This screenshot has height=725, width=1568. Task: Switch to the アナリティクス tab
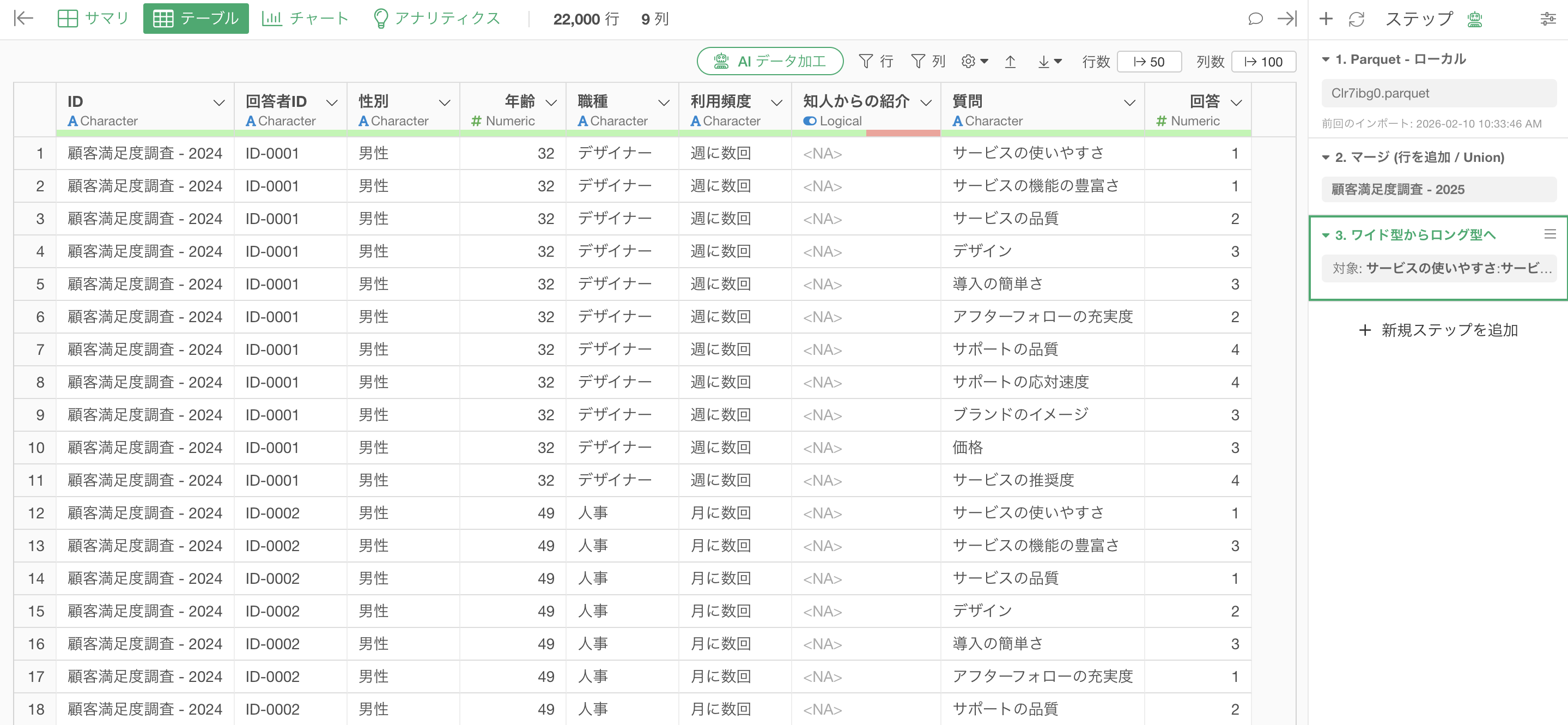coord(436,19)
